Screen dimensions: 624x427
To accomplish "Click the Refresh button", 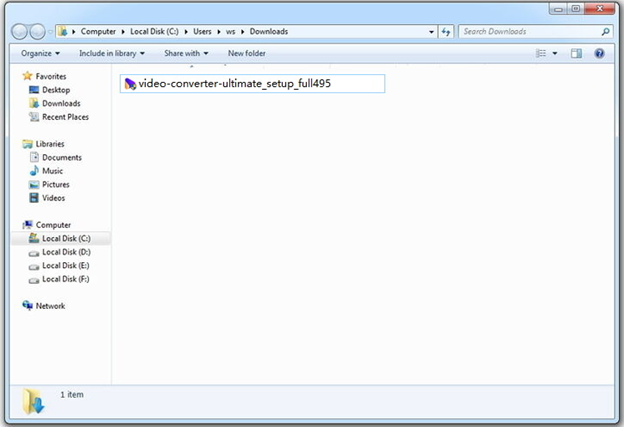I will click(x=446, y=31).
